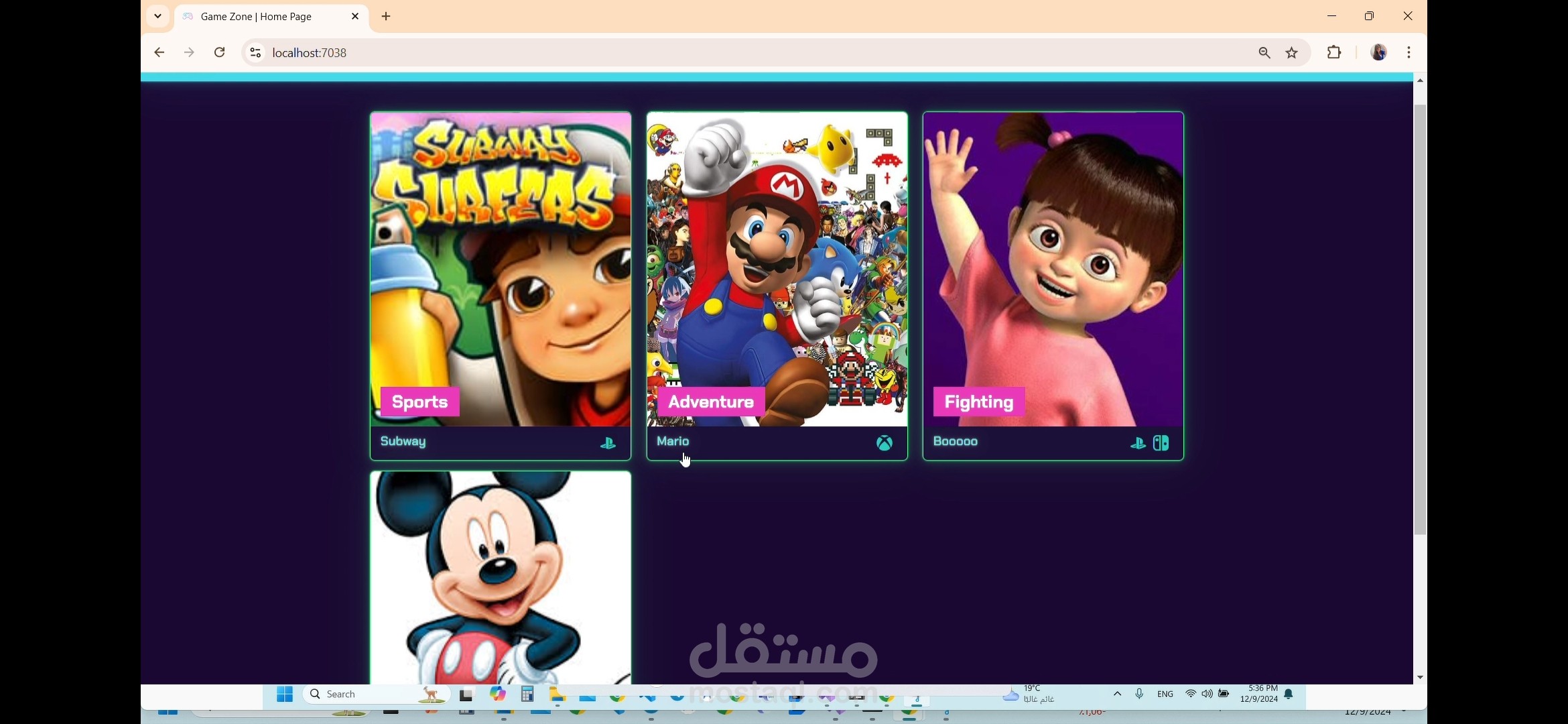Switch the ENG input language
The height and width of the screenshot is (724, 1568).
(x=1165, y=695)
